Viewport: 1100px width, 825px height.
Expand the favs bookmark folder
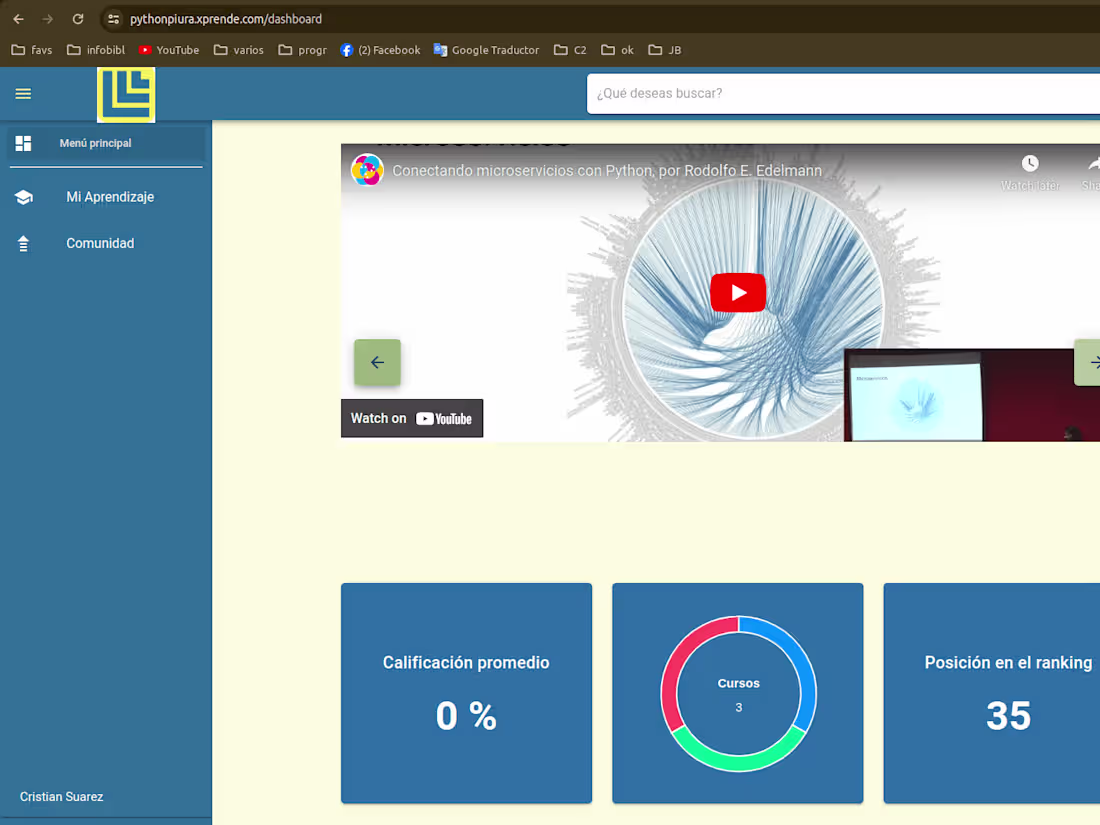coord(31,50)
